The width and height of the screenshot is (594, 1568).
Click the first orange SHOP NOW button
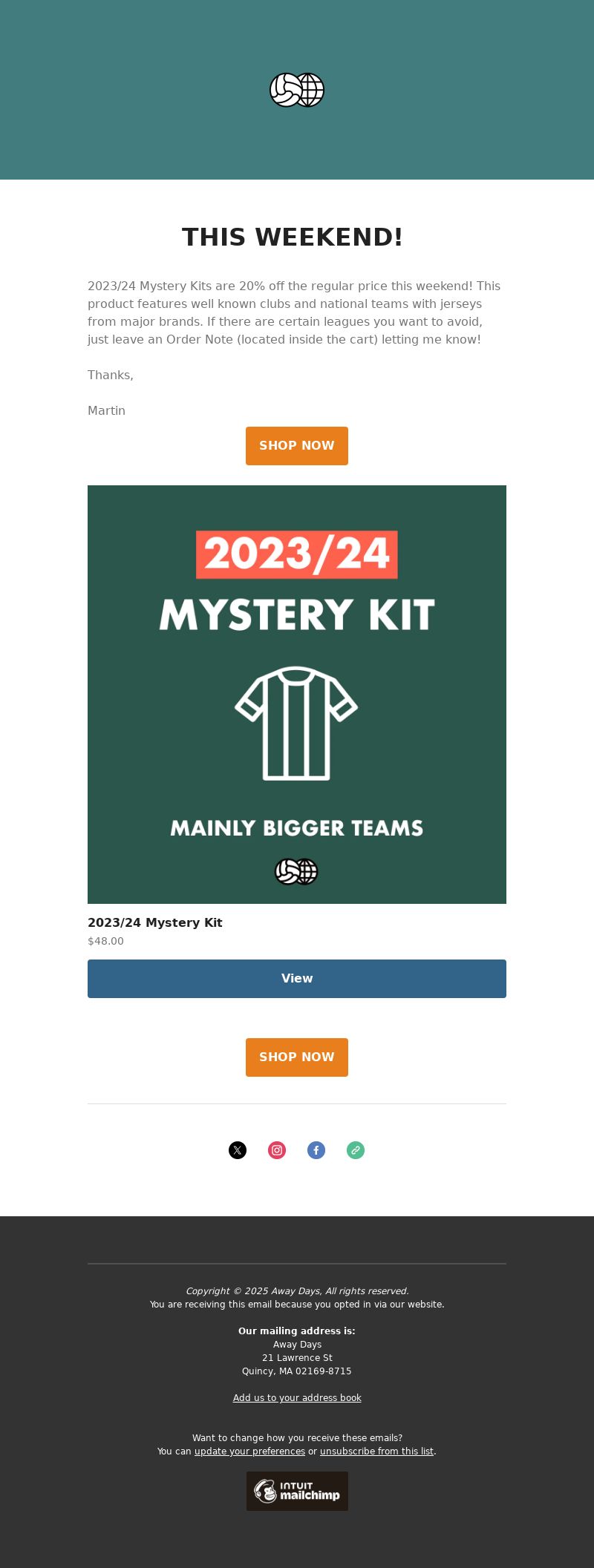[297, 446]
